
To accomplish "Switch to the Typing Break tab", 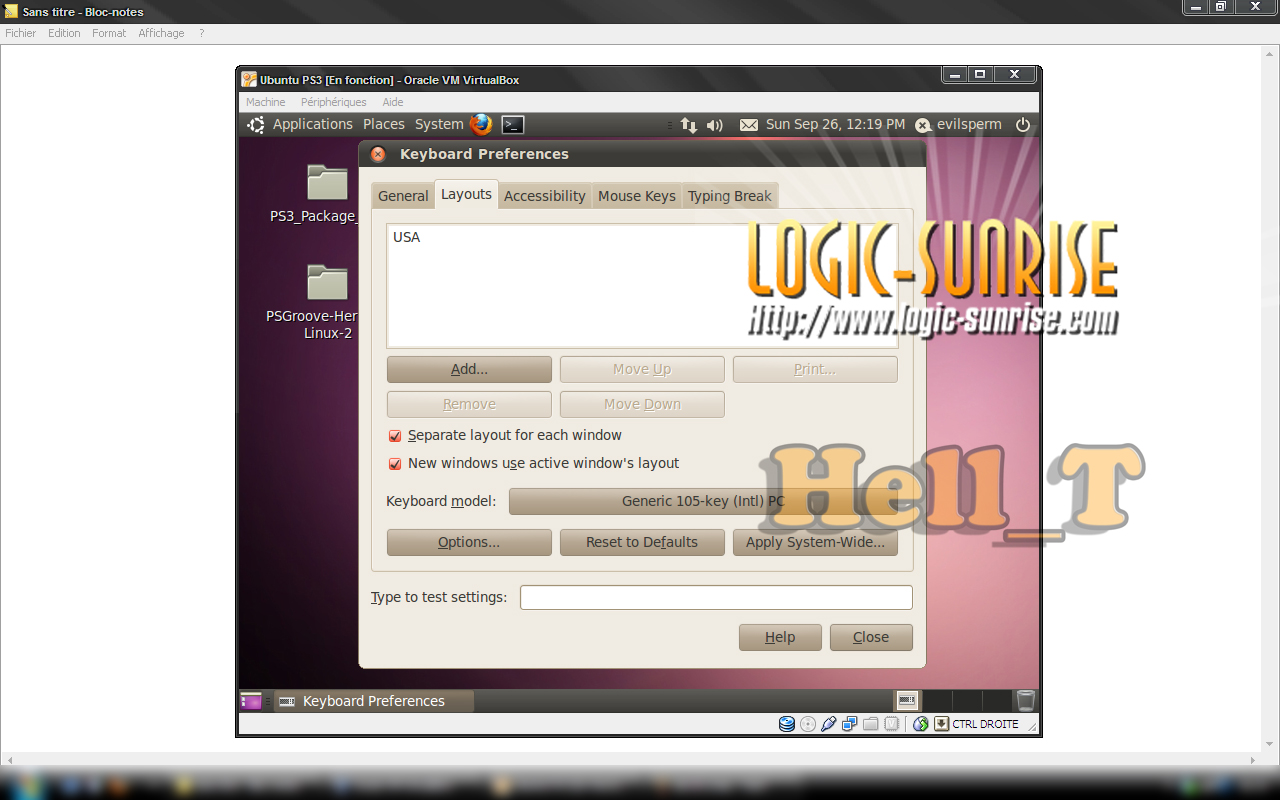I will click(x=730, y=196).
